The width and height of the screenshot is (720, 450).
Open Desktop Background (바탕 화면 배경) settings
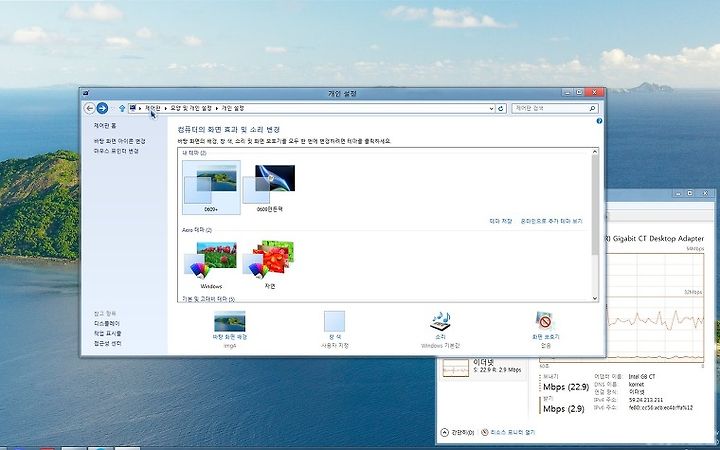(x=230, y=328)
